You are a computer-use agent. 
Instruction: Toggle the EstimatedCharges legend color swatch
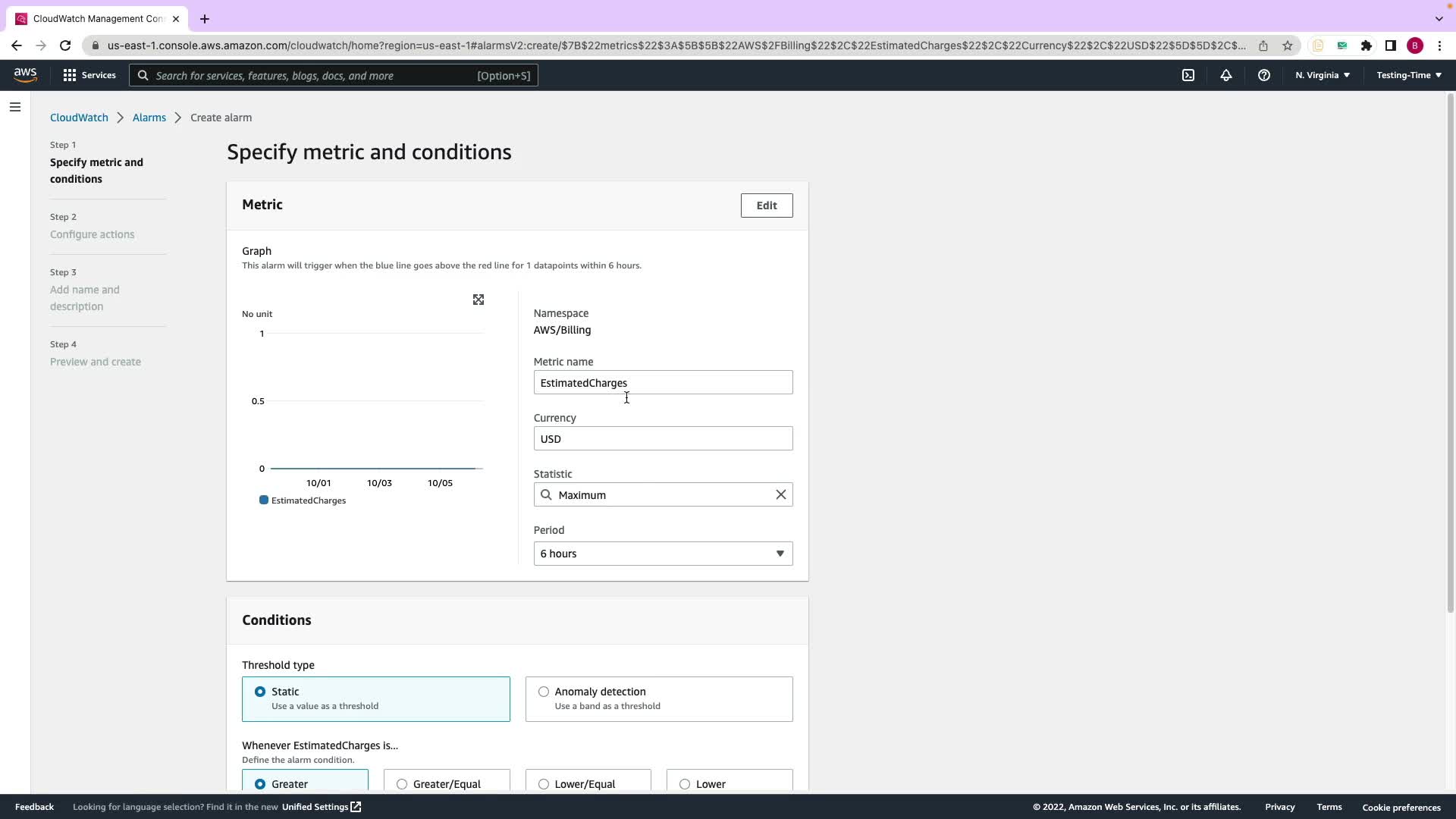coord(264,500)
